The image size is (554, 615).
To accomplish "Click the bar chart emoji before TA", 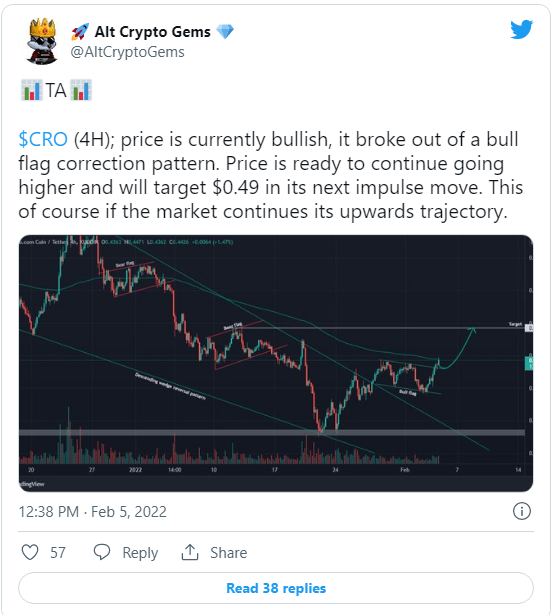I will [31, 90].
